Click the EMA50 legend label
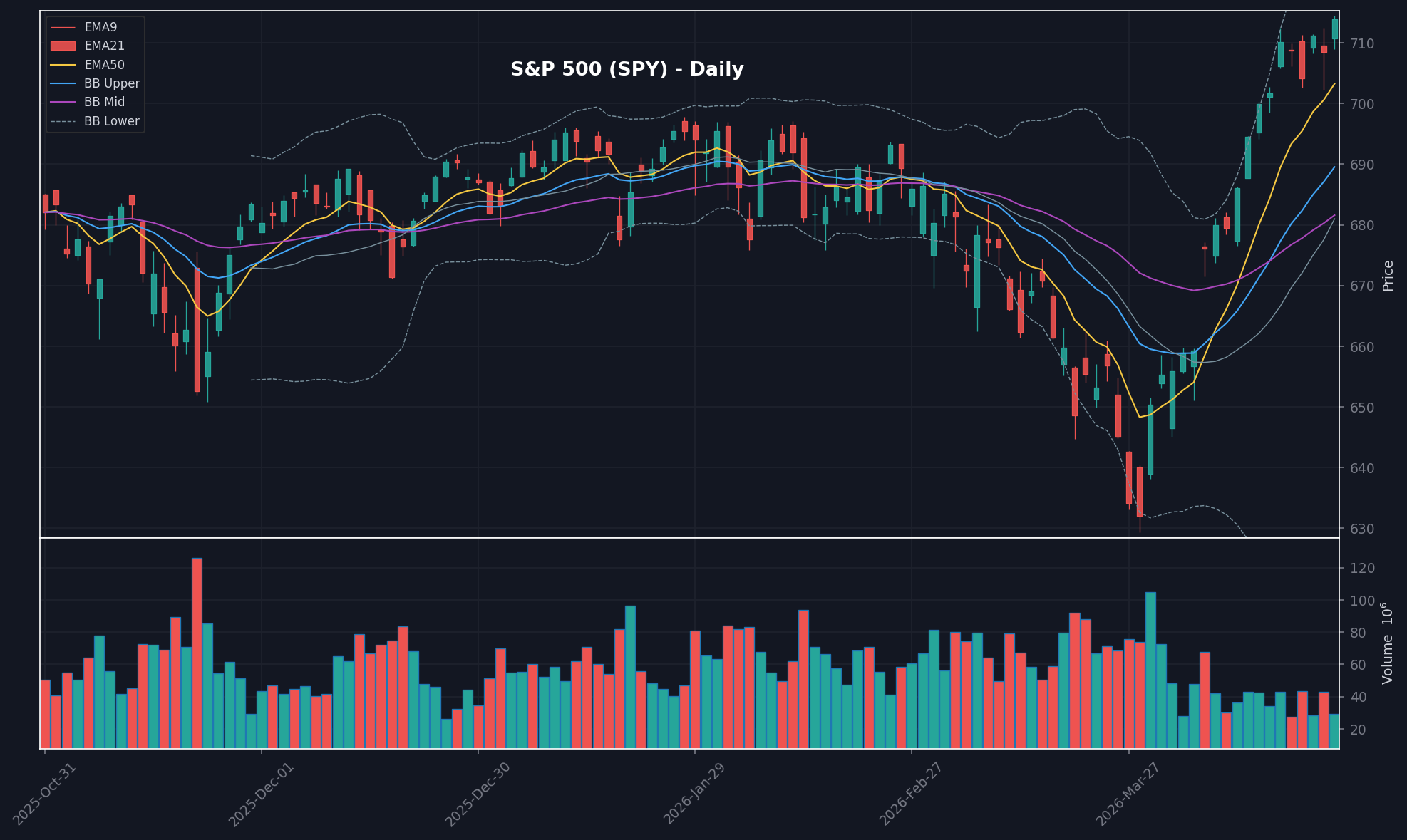Screen dimensions: 1407x840 point(104,65)
